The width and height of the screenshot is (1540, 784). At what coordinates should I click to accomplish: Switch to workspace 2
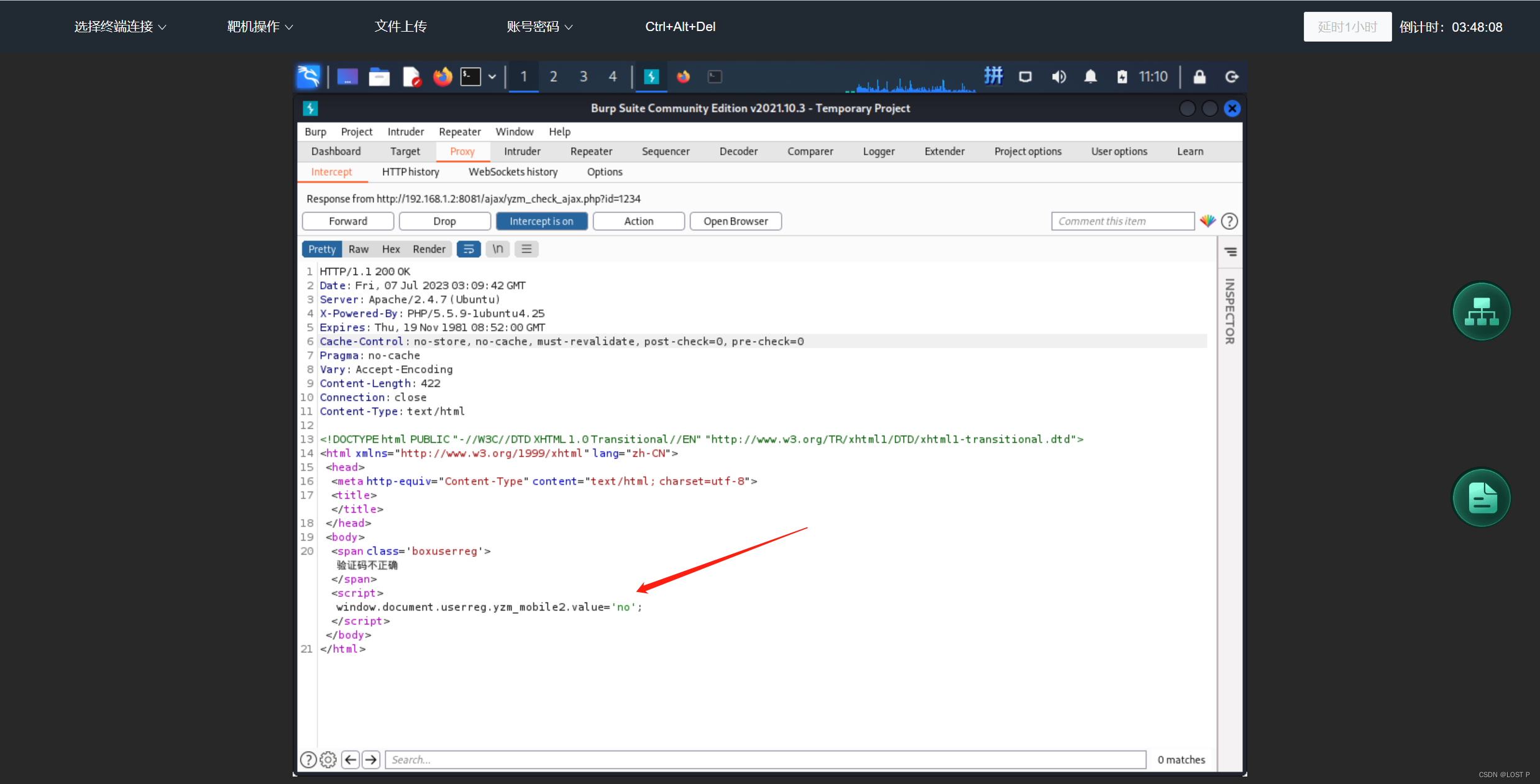point(553,76)
